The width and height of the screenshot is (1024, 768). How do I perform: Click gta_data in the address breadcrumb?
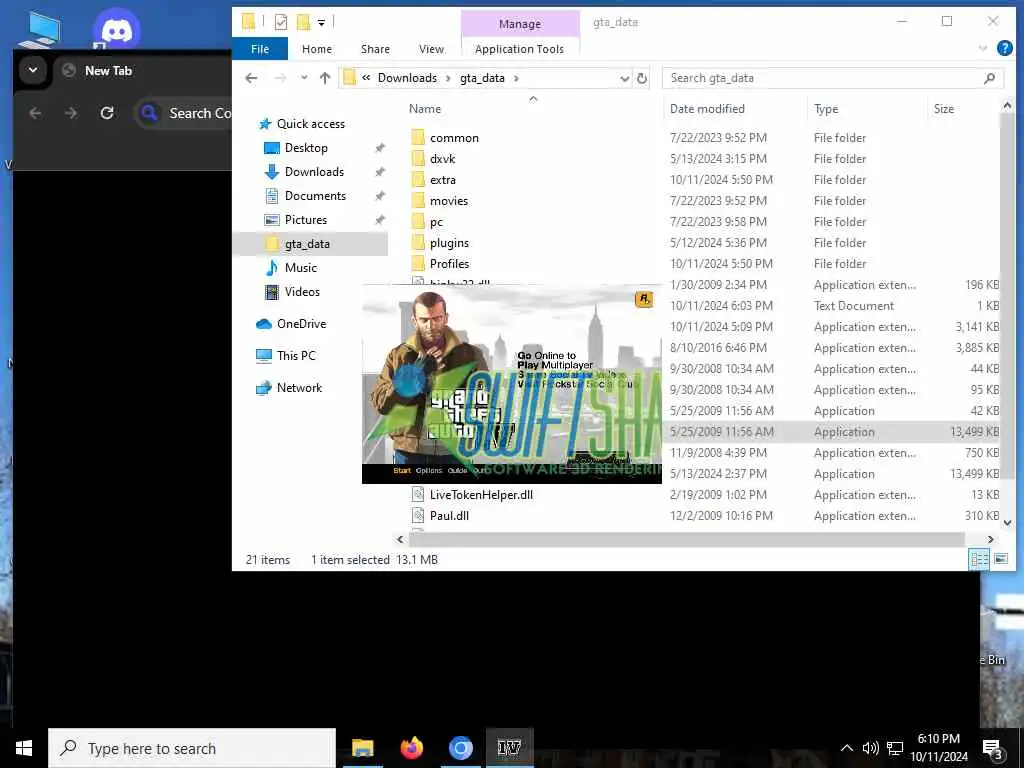click(482, 78)
